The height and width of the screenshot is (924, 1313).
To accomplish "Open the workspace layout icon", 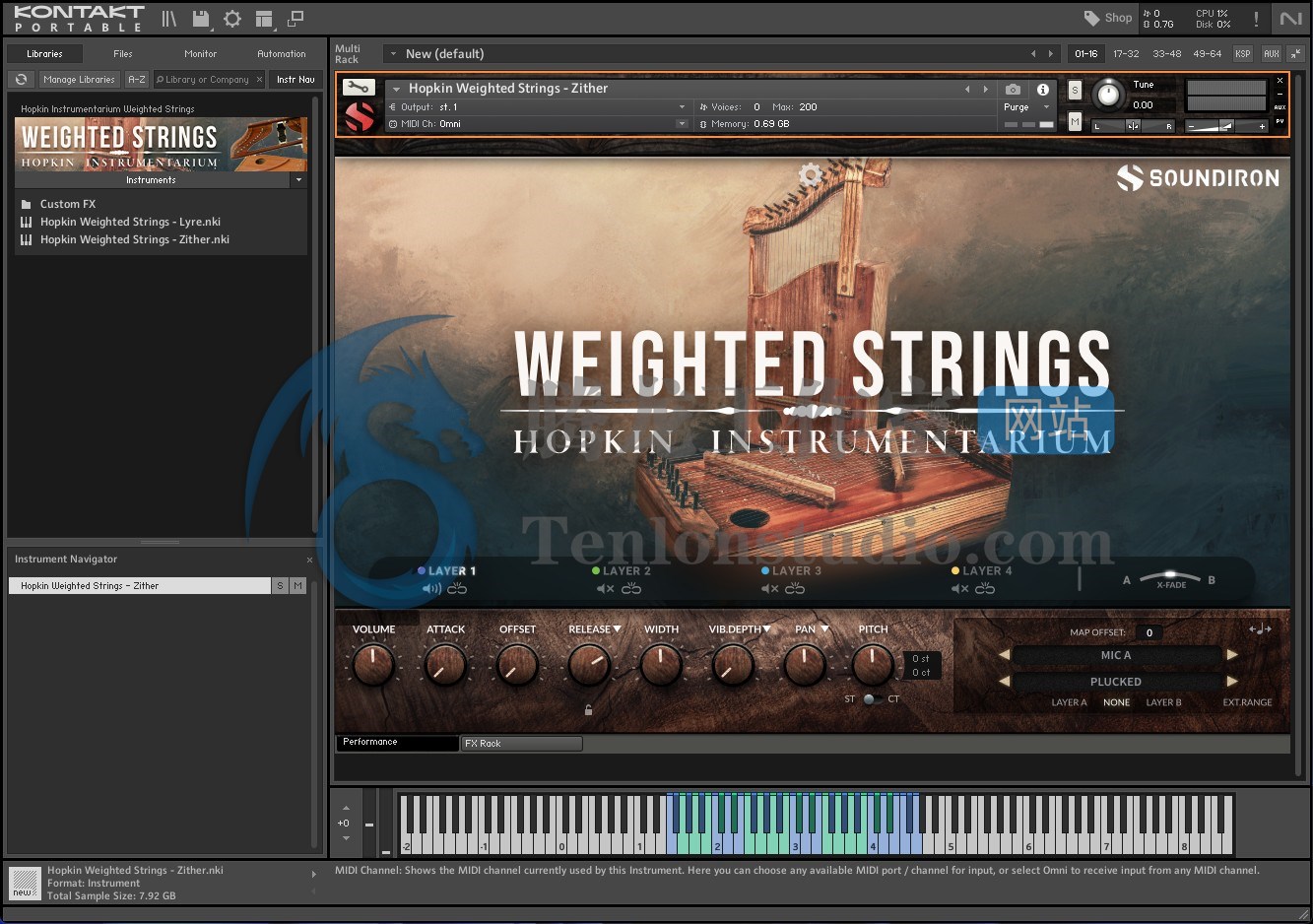I will [264, 19].
